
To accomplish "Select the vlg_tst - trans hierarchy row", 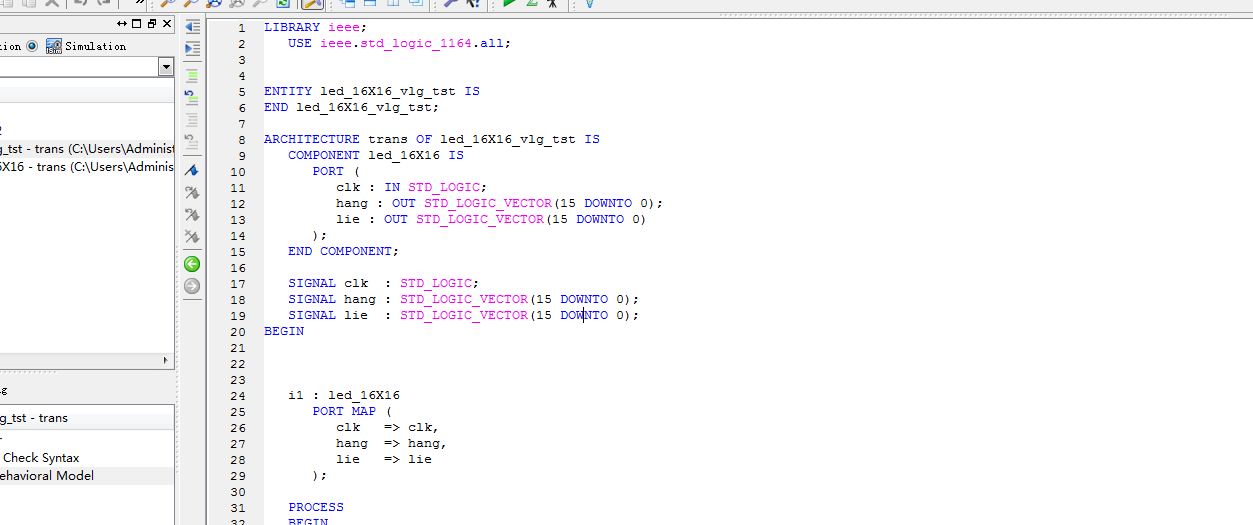I will click(x=87, y=148).
